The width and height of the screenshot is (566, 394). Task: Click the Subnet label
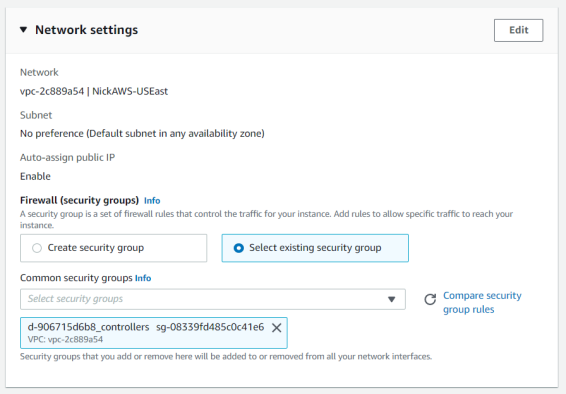[36, 115]
